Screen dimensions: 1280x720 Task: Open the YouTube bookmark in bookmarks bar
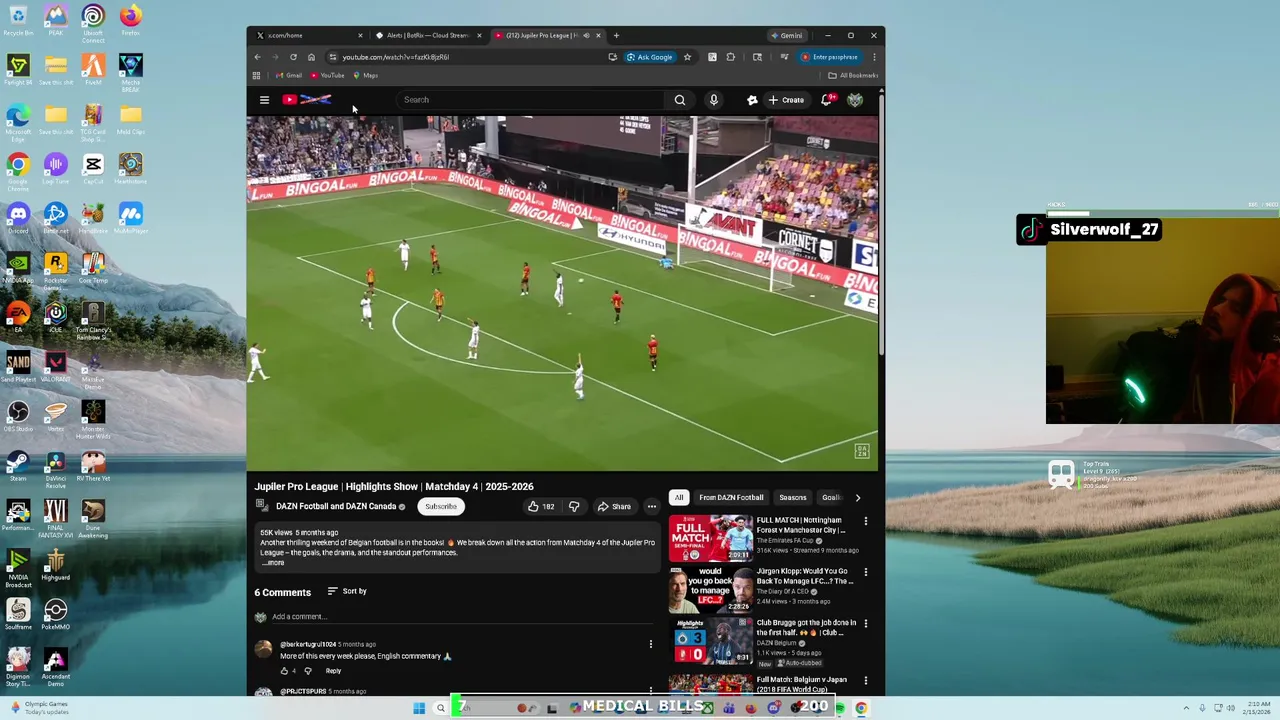click(x=327, y=75)
